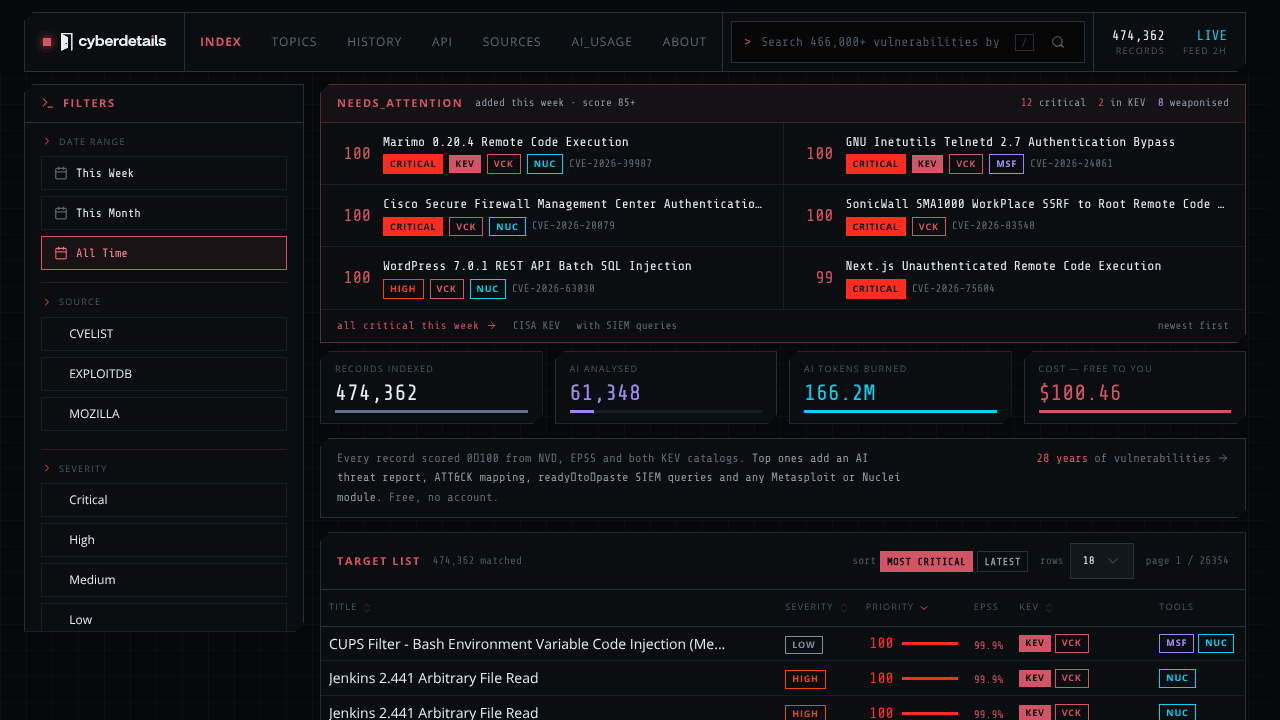Toggle the EXPLOITDB source filter
Screen dimensions: 1280x720
pyautogui.click(x=164, y=374)
